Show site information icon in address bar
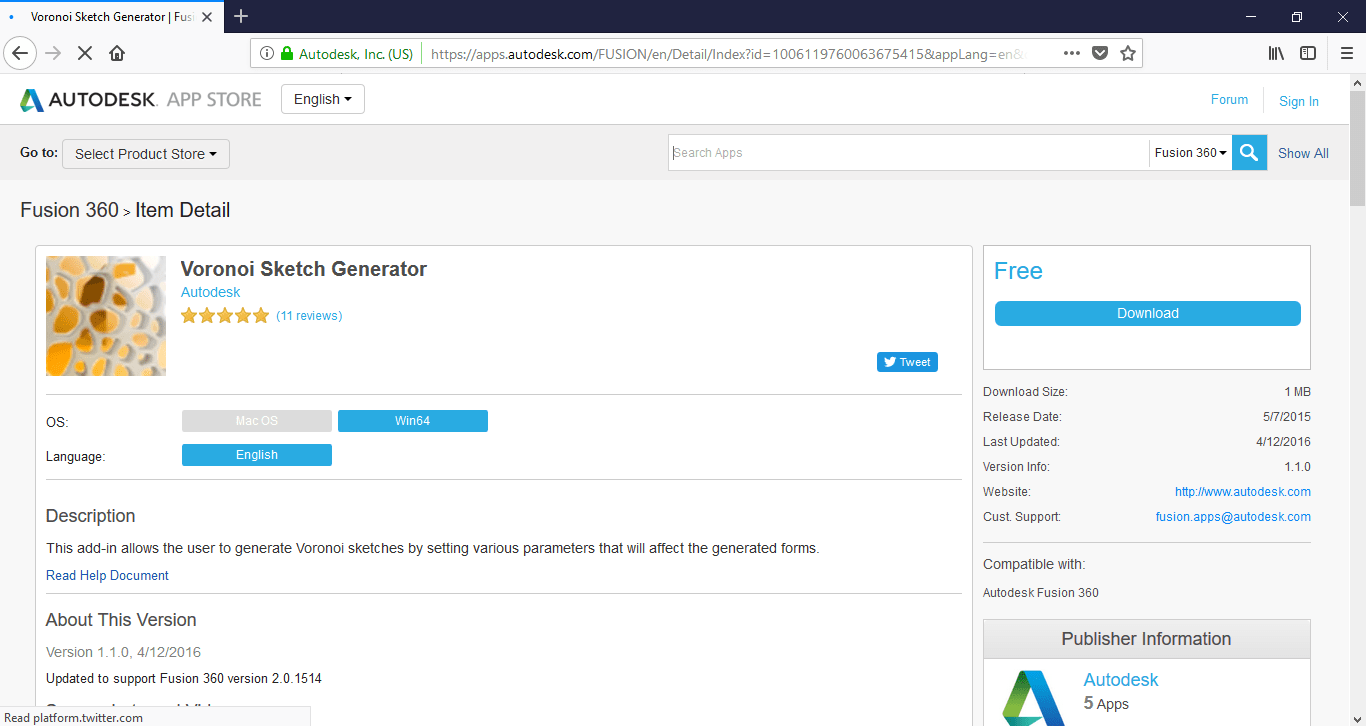1366x726 pixels. [267, 54]
